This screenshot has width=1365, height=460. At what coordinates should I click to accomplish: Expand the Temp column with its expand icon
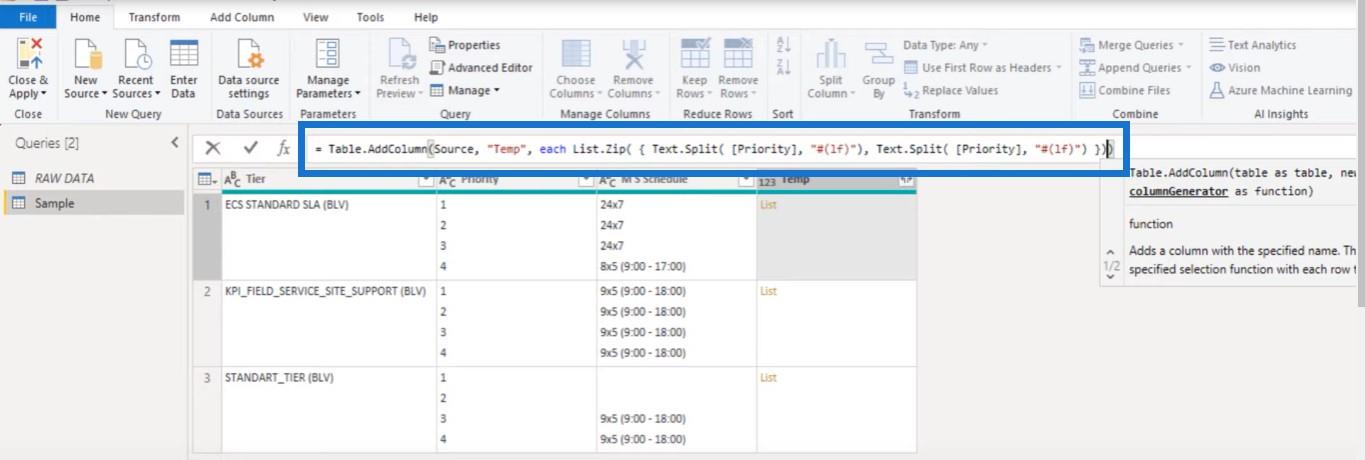tap(906, 179)
